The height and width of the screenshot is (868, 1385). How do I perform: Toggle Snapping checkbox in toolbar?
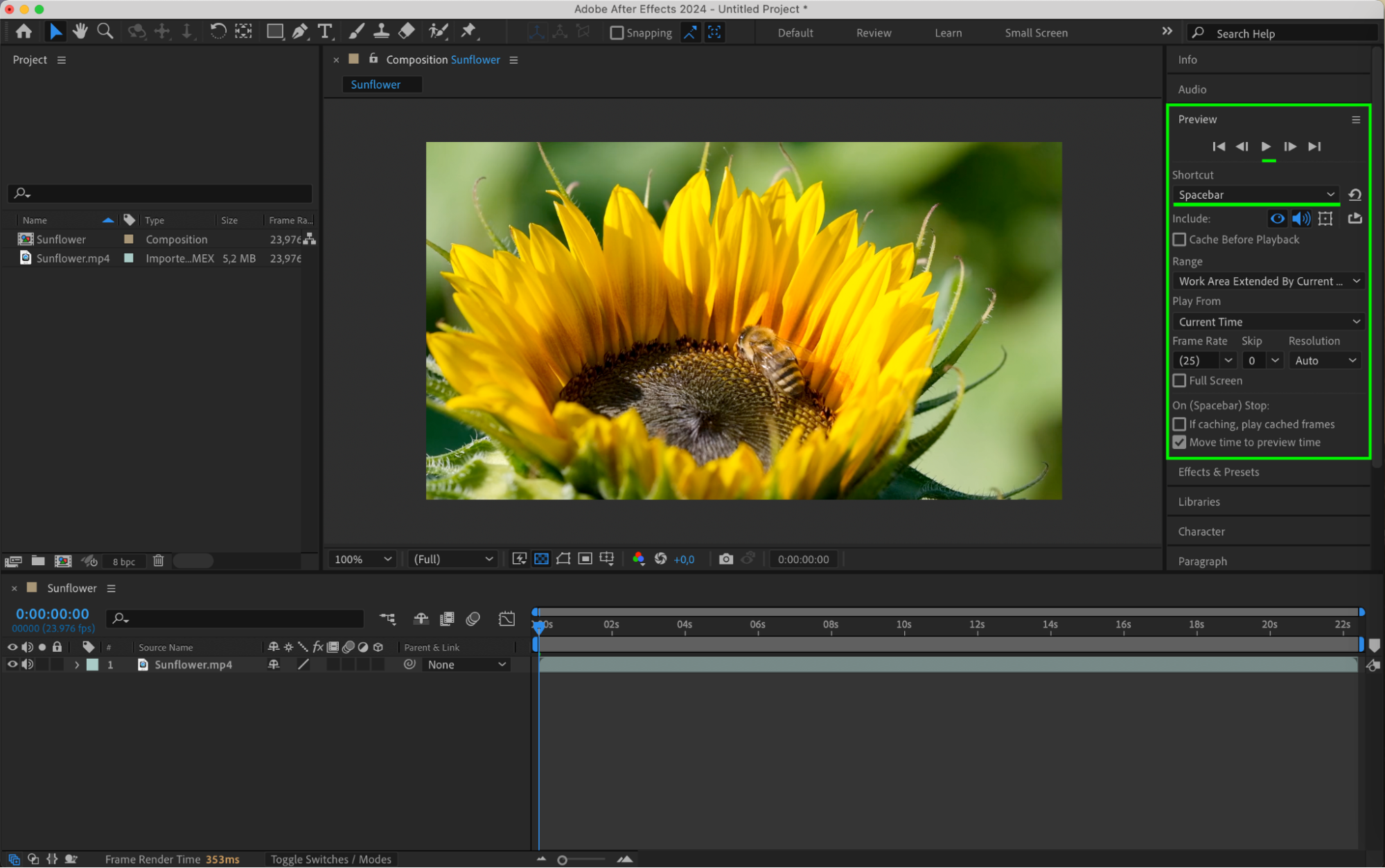pyautogui.click(x=617, y=33)
